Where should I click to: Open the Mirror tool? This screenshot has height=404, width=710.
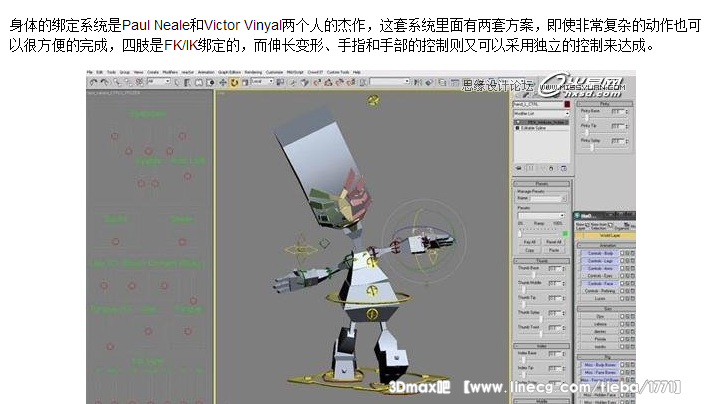[418, 83]
